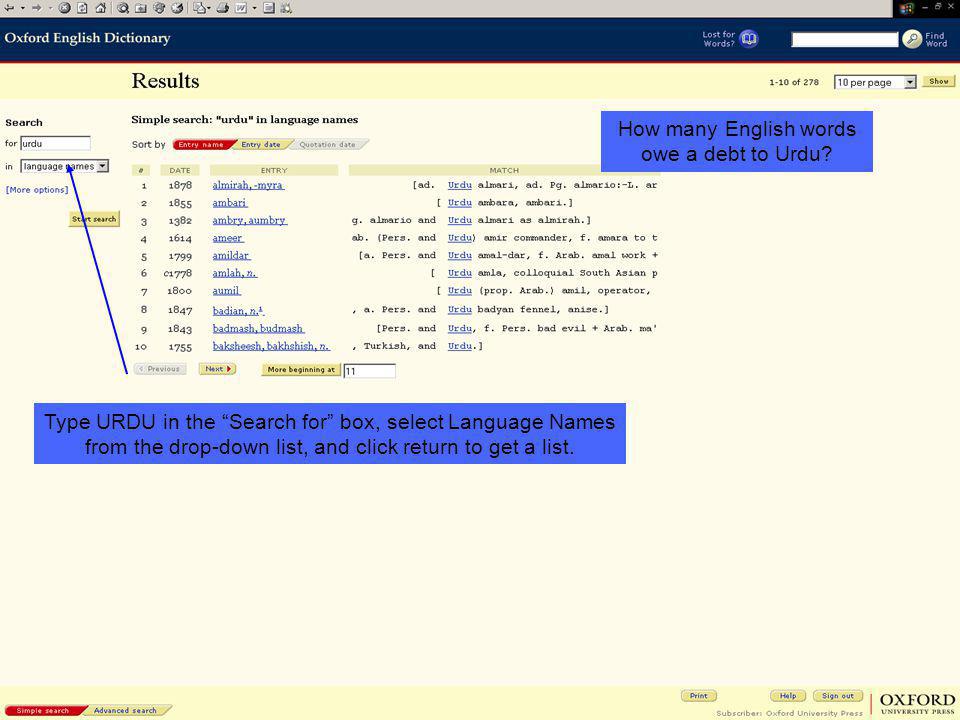Click the 'More beginning at' number field
This screenshot has height=720, width=960.
[369, 370]
